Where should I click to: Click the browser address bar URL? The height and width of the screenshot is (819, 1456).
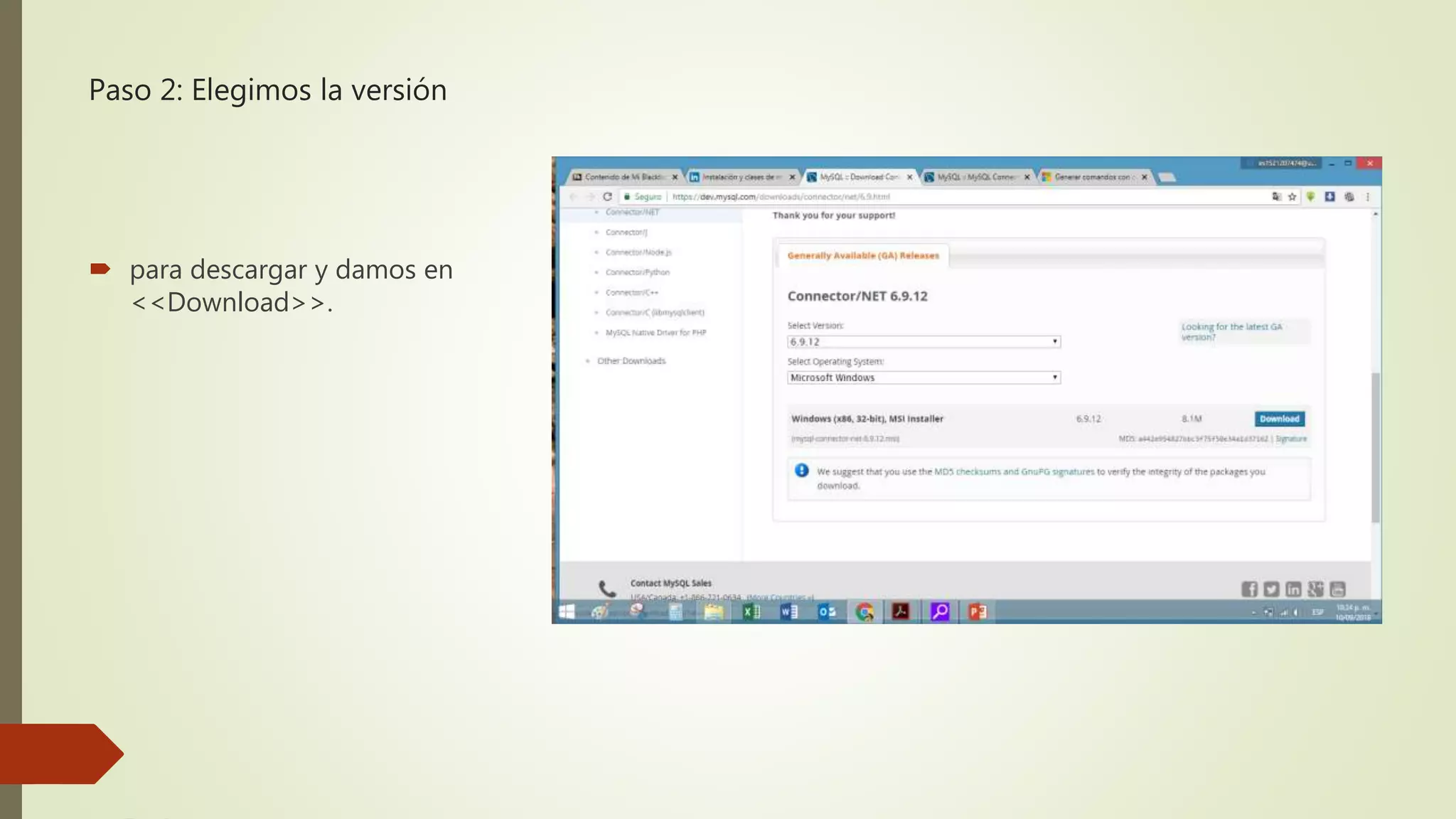pyautogui.click(x=781, y=197)
